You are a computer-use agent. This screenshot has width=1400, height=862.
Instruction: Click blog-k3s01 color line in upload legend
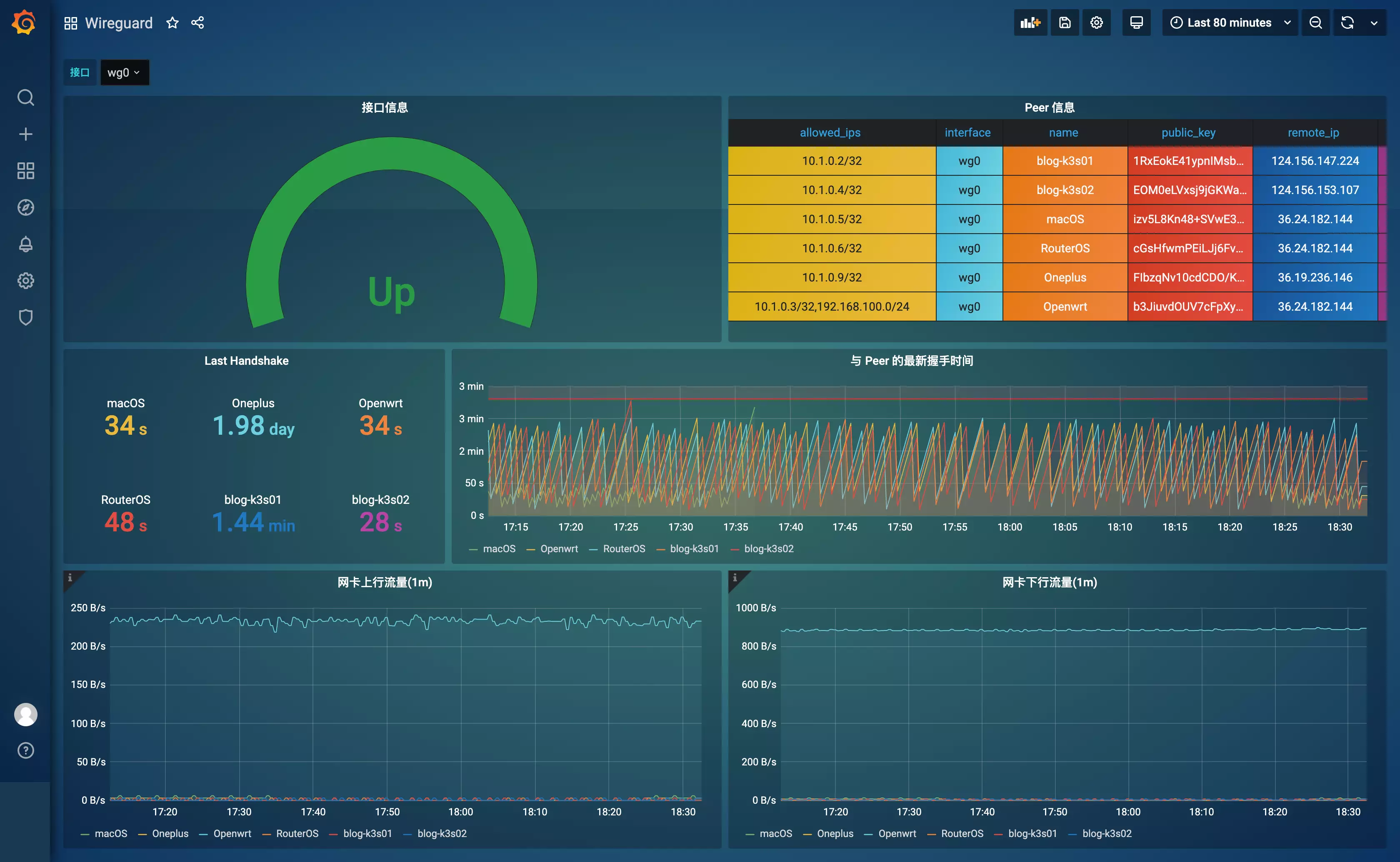coord(334,834)
